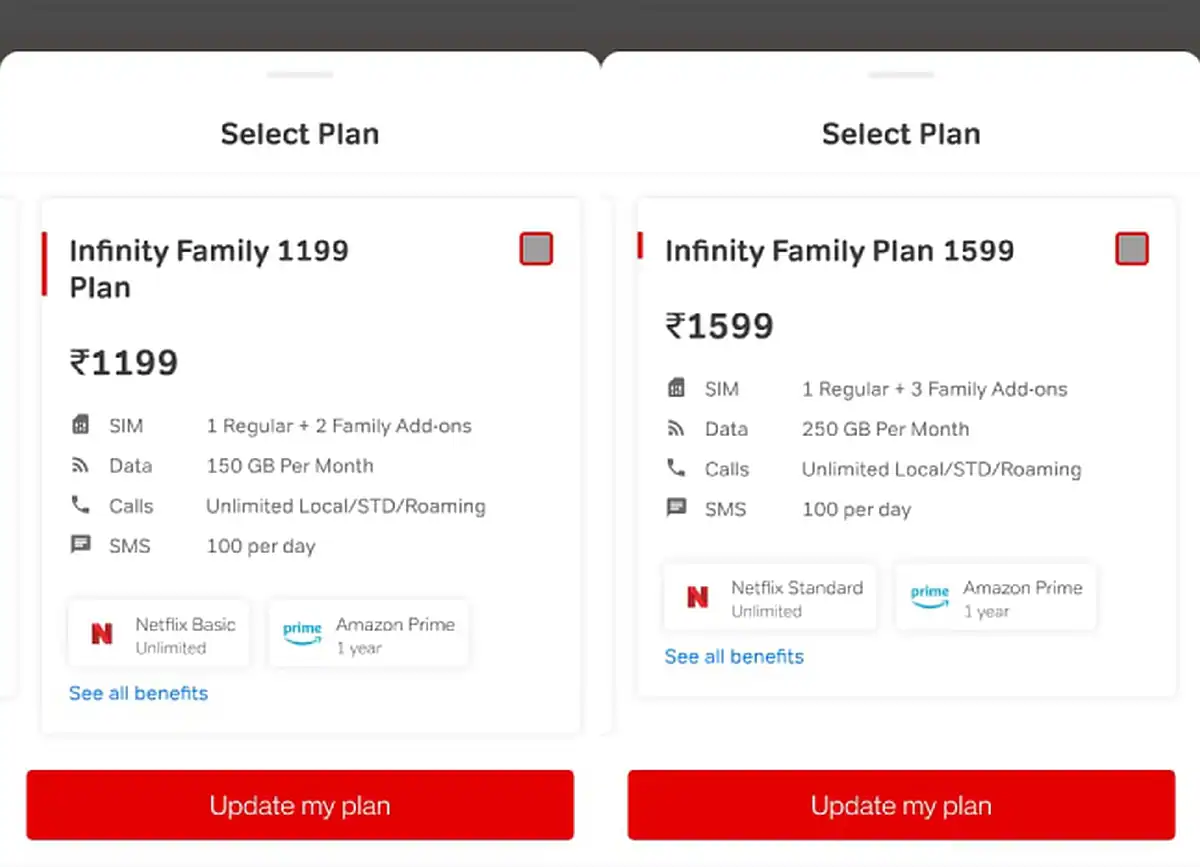Click the Netflix Standard logo on the 1599 plan

click(x=697, y=597)
